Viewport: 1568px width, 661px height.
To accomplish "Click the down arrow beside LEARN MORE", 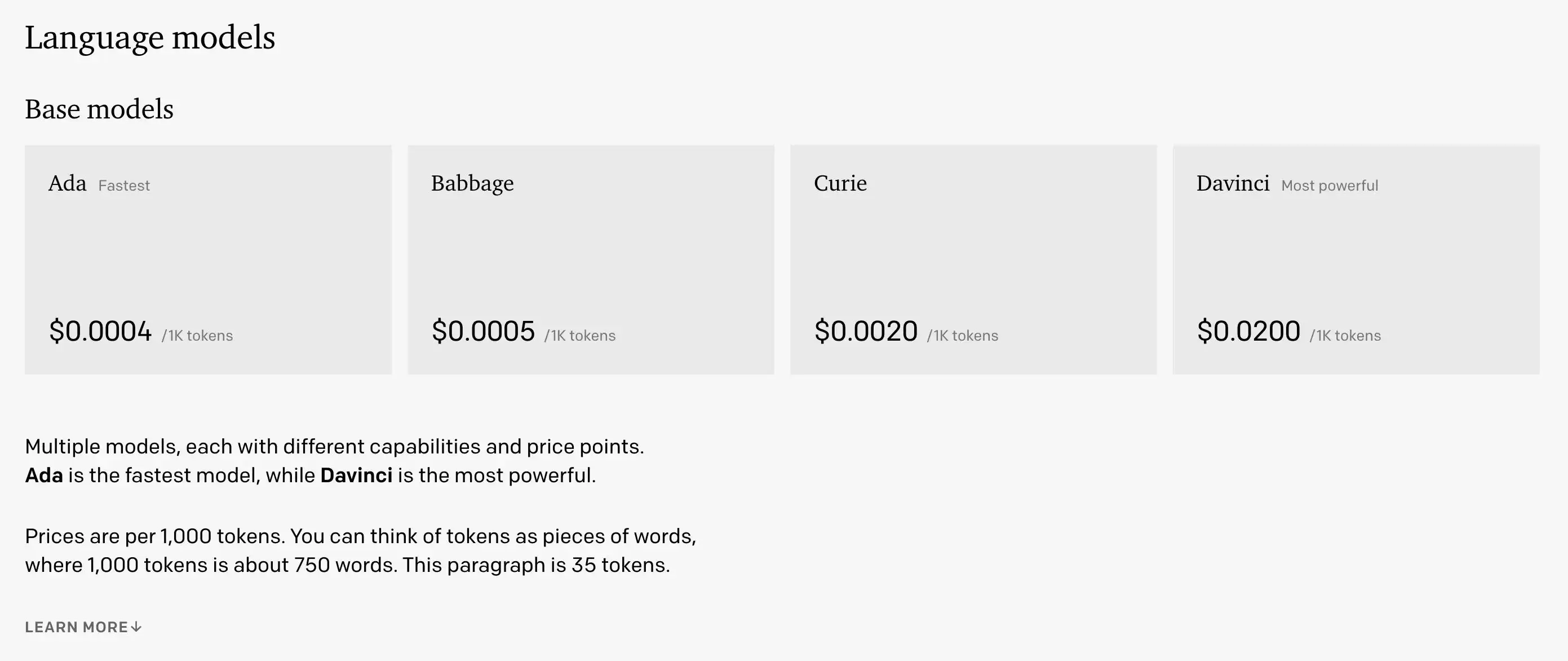I will (x=136, y=627).
